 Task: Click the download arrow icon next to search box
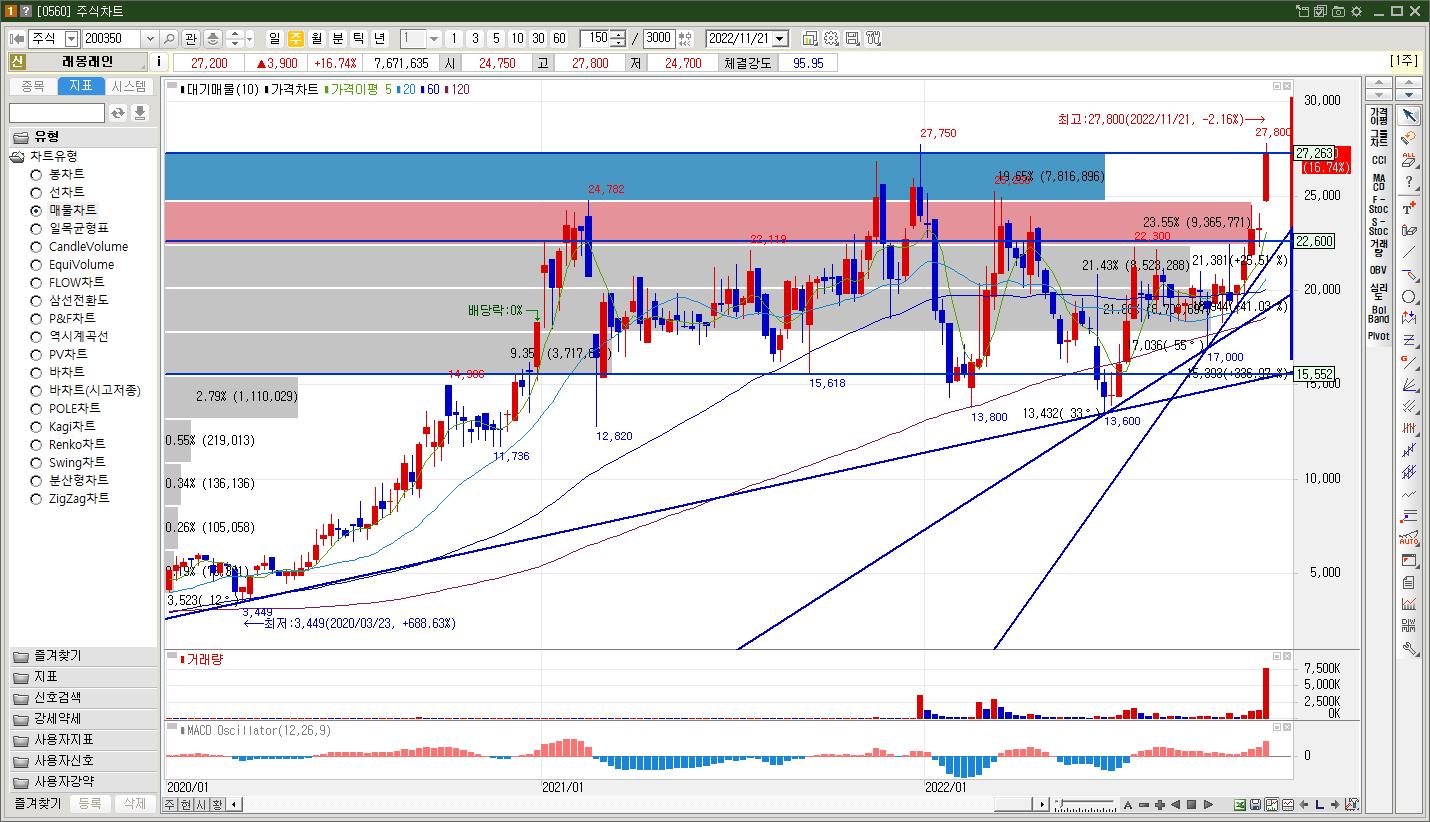pos(140,113)
